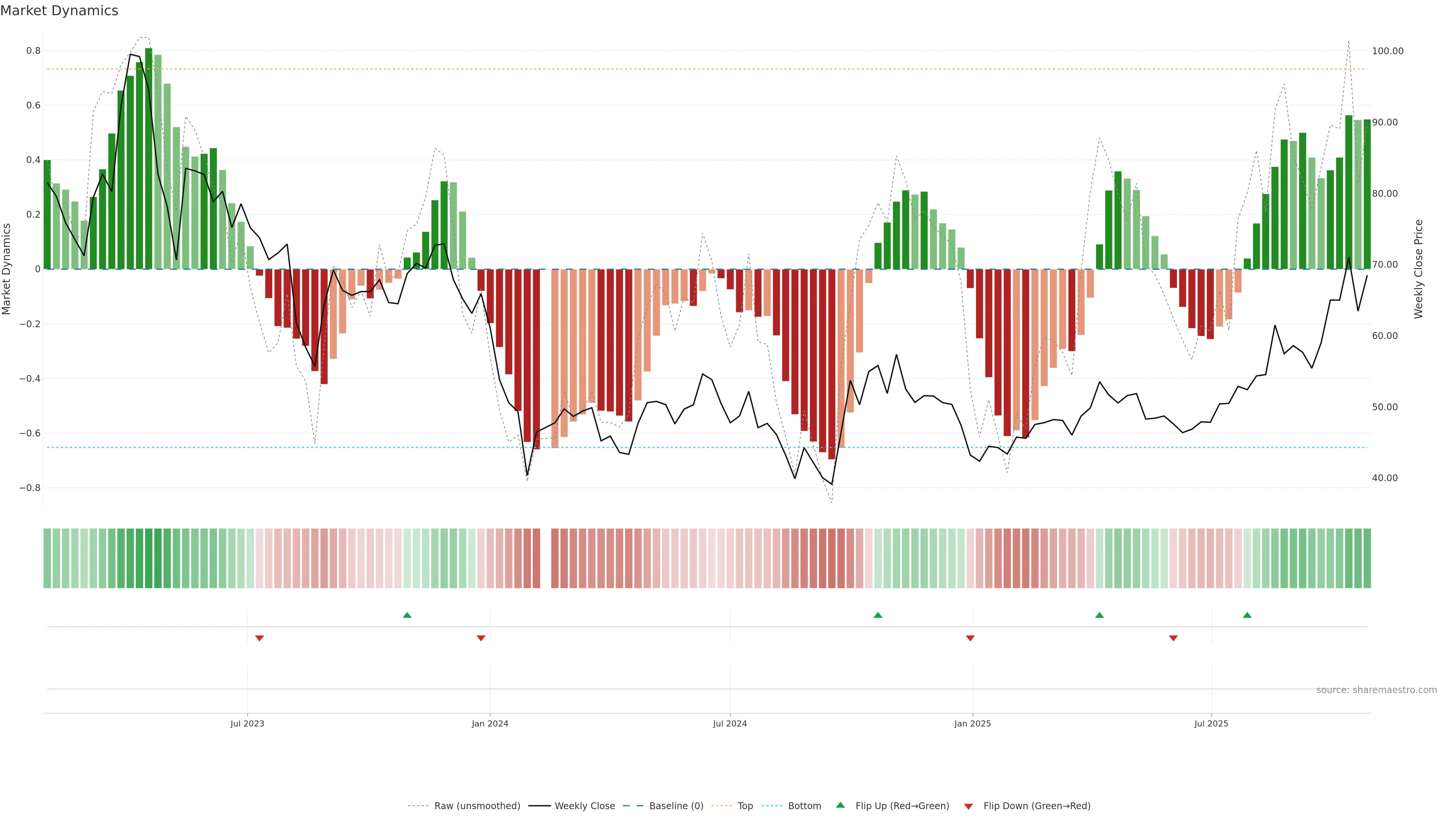The image size is (1456, 819).
Task: Click the 100.00 right-axis tick label
Action: tap(1388, 51)
